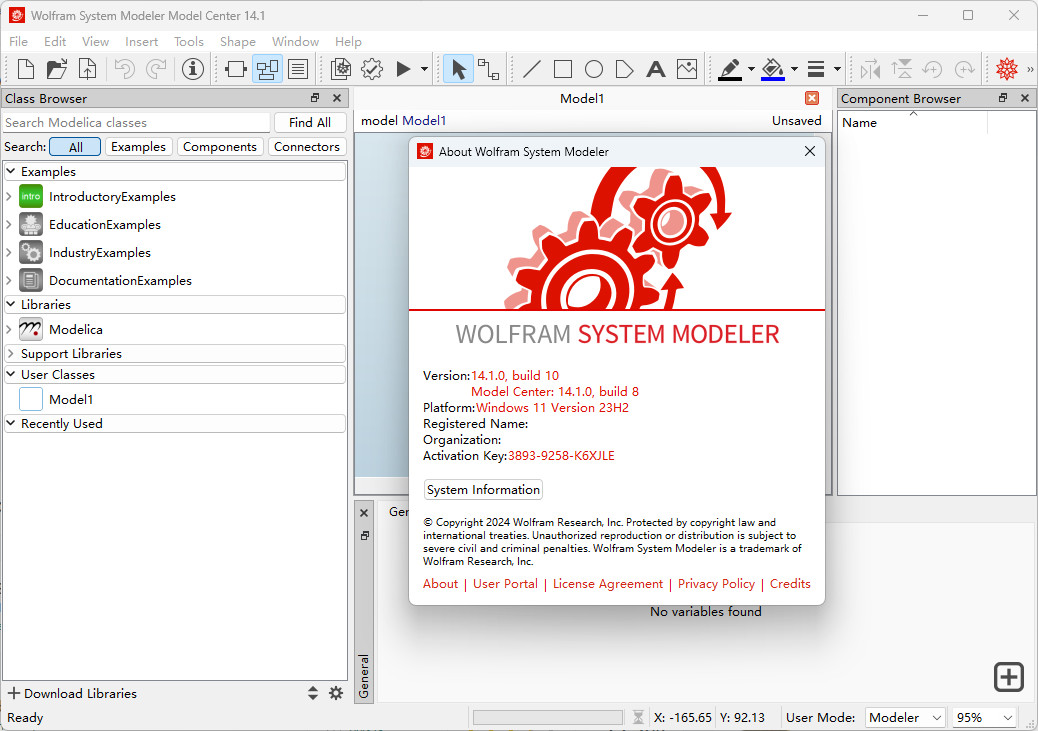The height and width of the screenshot is (731, 1038).
Task: Flip the selection vertically
Action: (902, 69)
